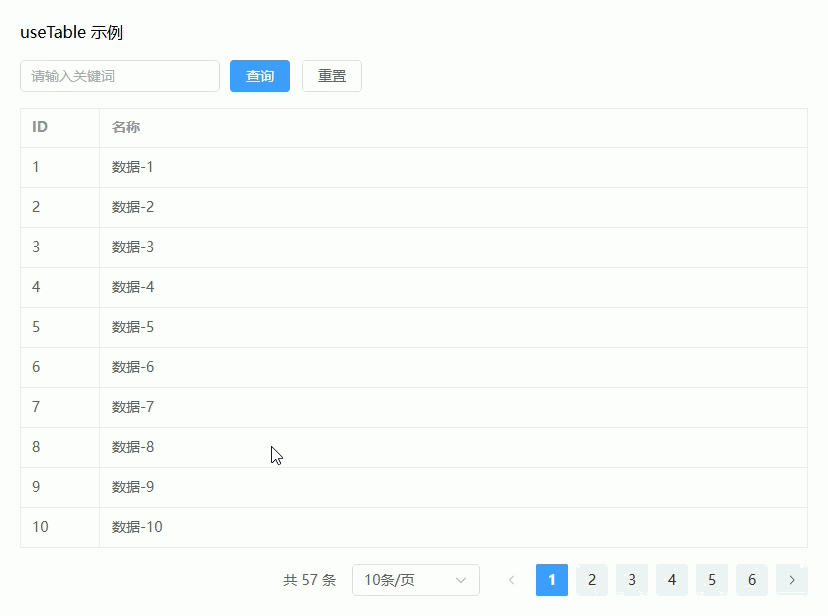Navigate to page 5 in pagination

712,580
